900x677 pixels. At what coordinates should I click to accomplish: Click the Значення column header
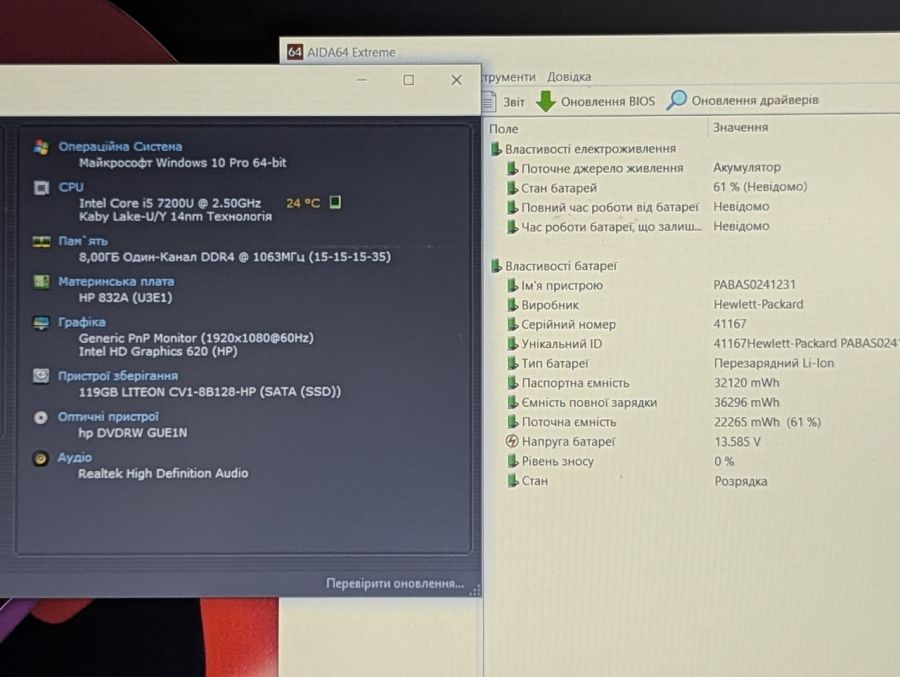click(x=740, y=127)
